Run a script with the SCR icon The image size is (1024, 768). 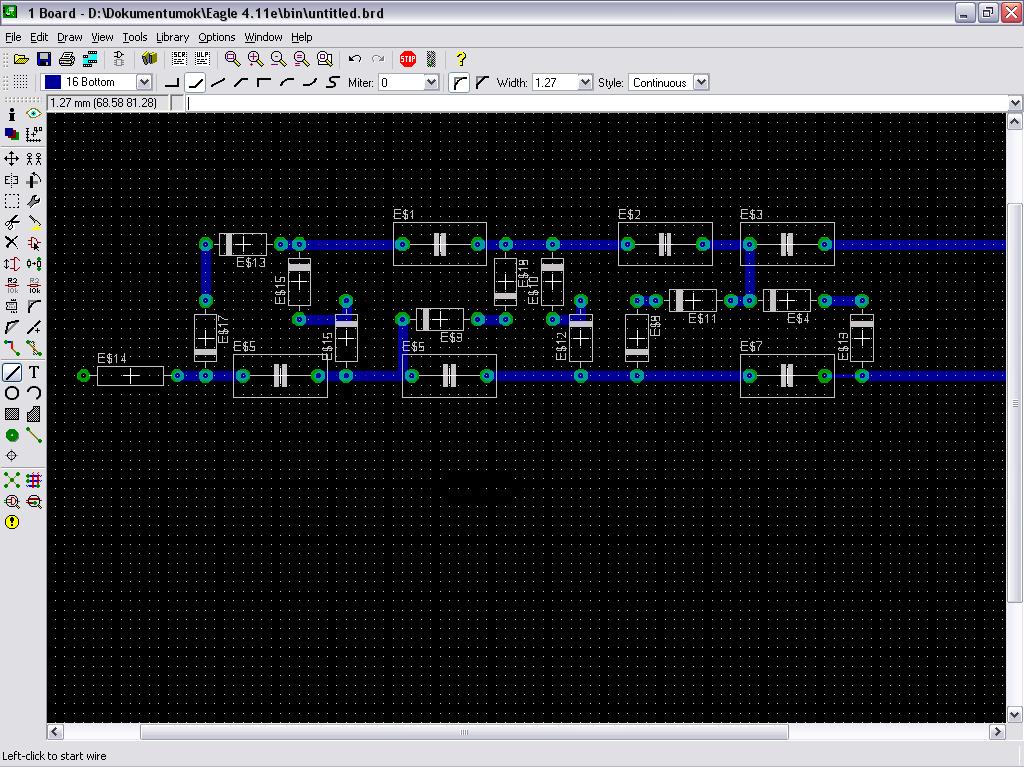click(x=179, y=59)
